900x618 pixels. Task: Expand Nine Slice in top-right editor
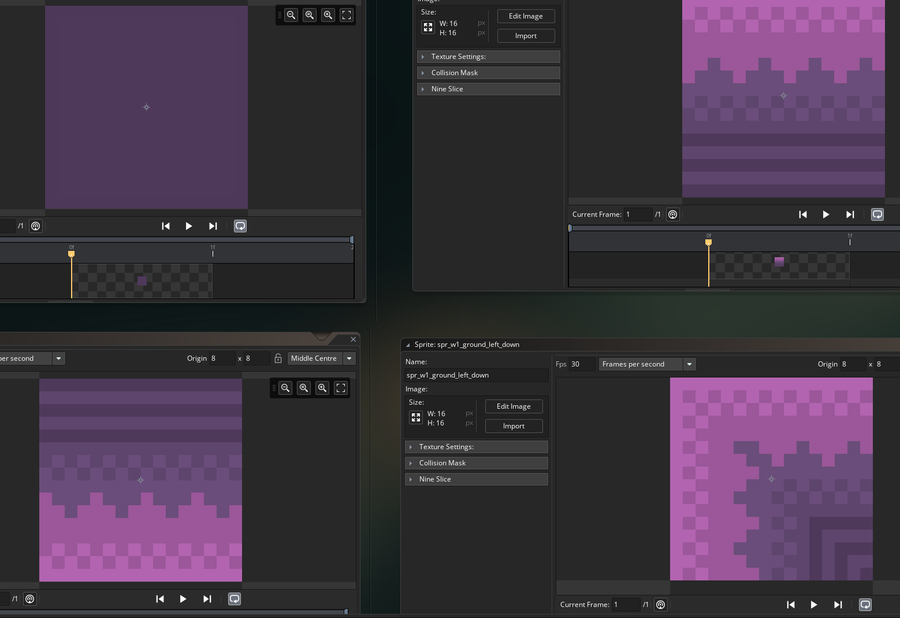point(488,89)
